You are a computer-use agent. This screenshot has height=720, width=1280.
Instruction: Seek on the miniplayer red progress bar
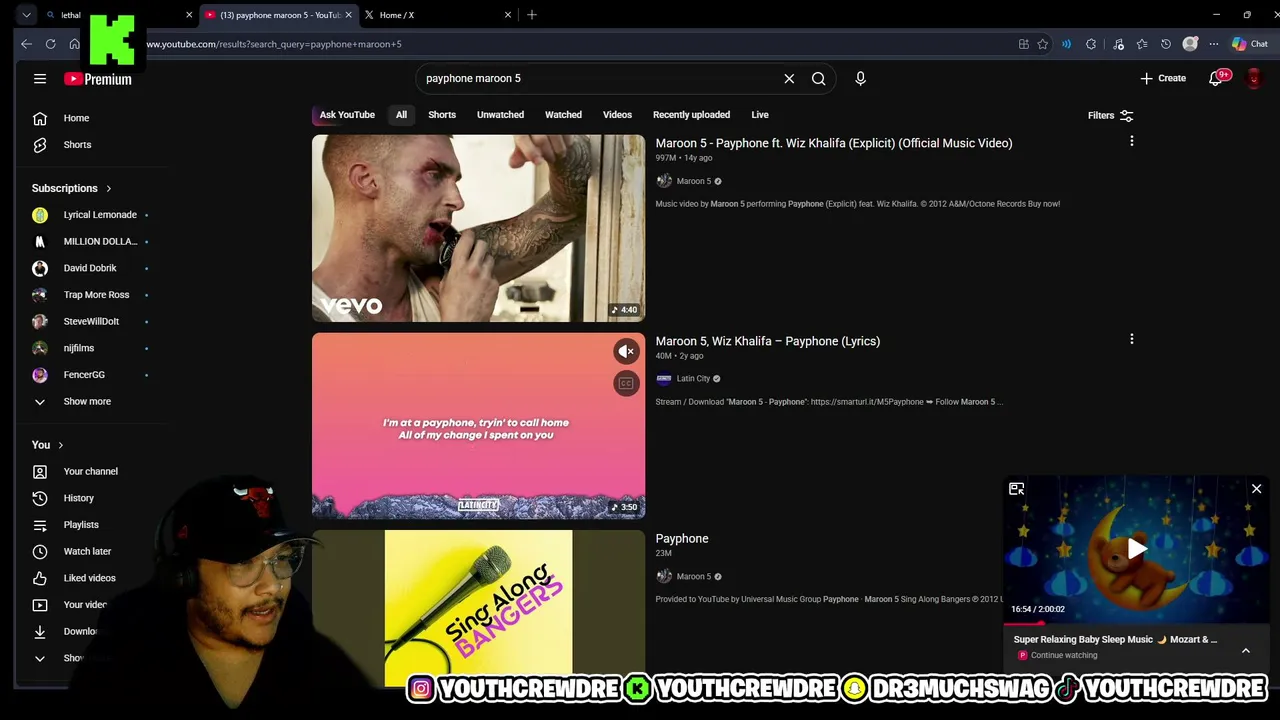click(x=1137, y=623)
